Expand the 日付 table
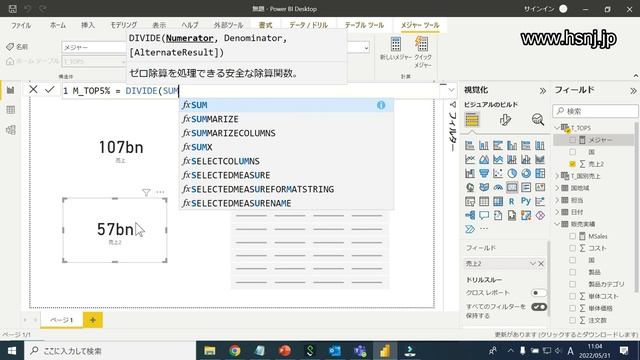This screenshot has height=360, width=640. (558, 212)
